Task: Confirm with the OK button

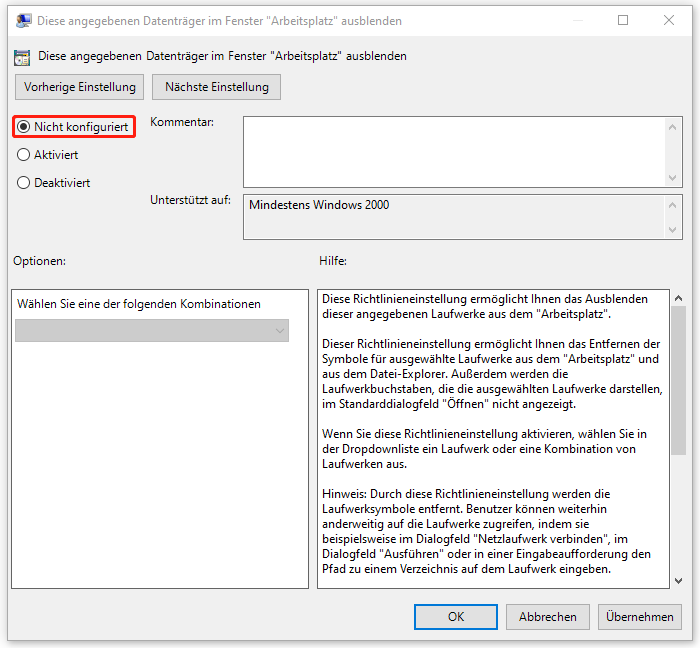Action: pos(456,617)
